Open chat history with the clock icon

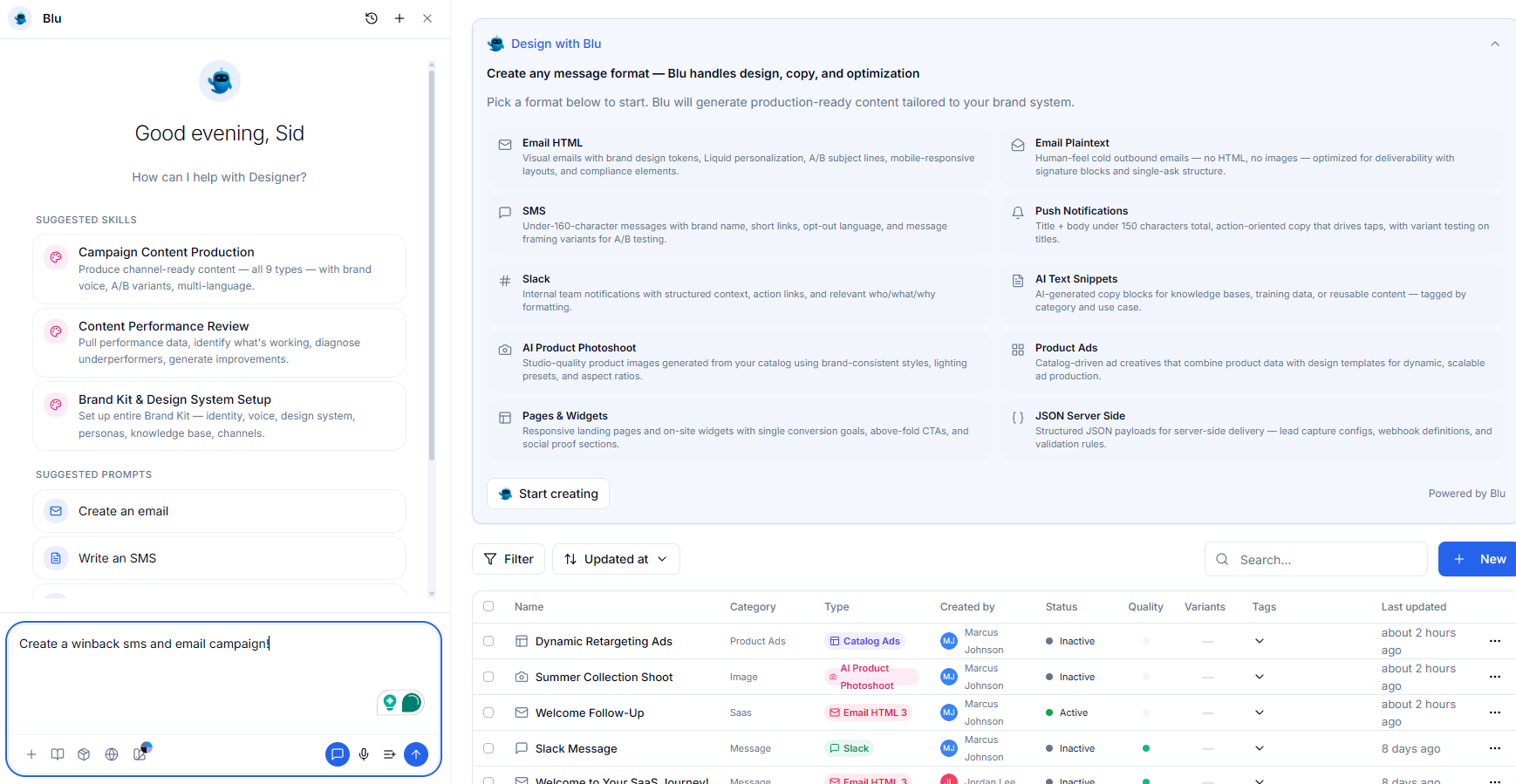pos(372,18)
